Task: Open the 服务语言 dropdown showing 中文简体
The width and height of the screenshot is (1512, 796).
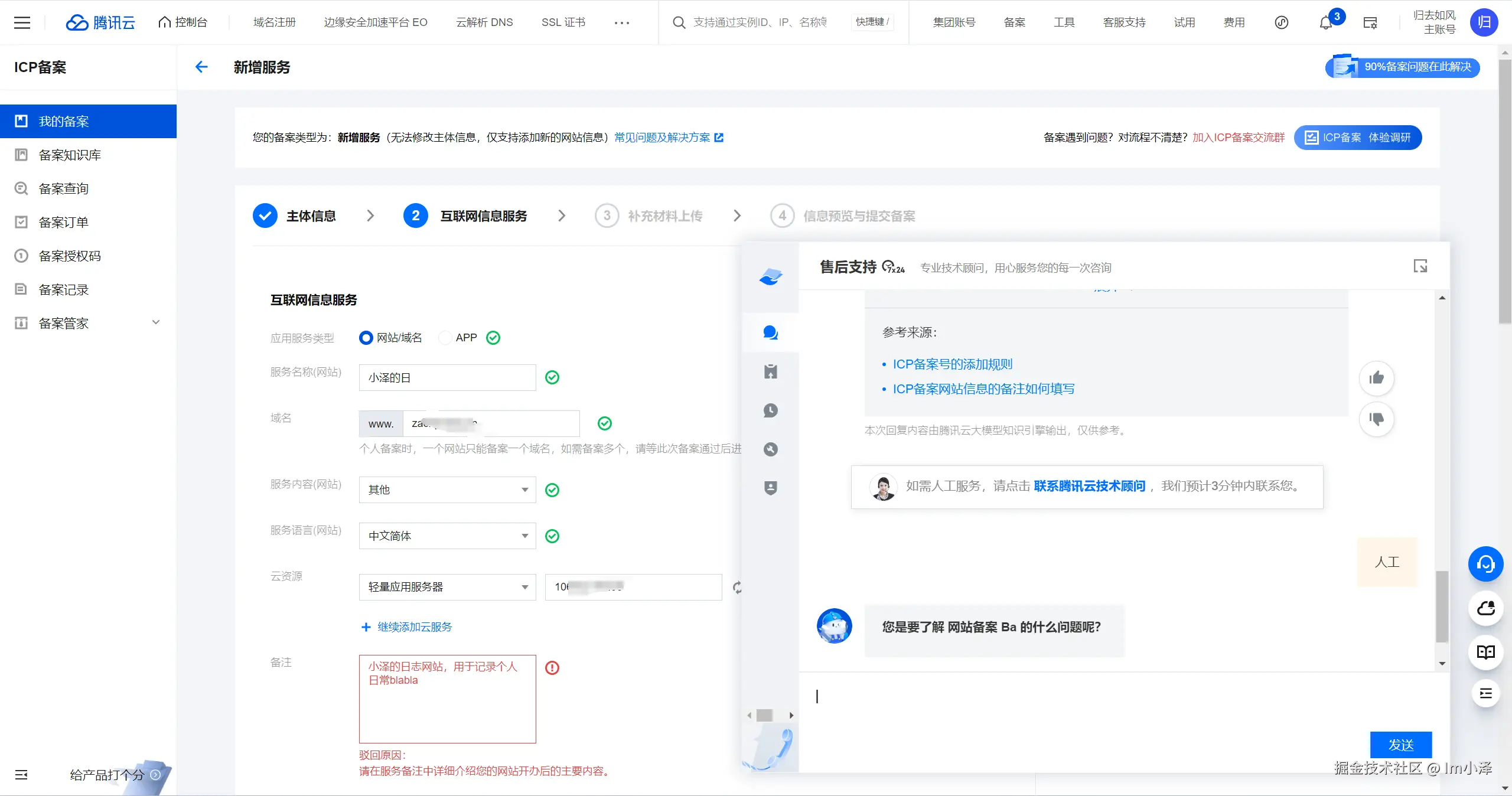Action: pyautogui.click(x=447, y=536)
